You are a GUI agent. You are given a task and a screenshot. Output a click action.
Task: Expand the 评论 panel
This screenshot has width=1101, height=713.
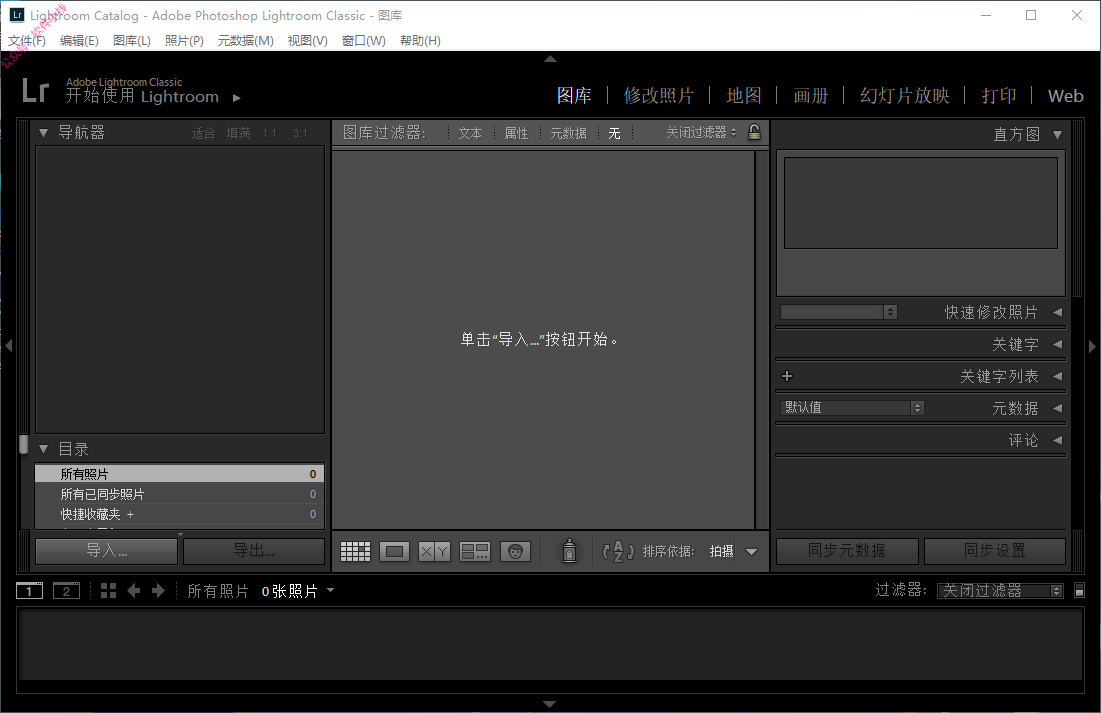[1057, 440]
